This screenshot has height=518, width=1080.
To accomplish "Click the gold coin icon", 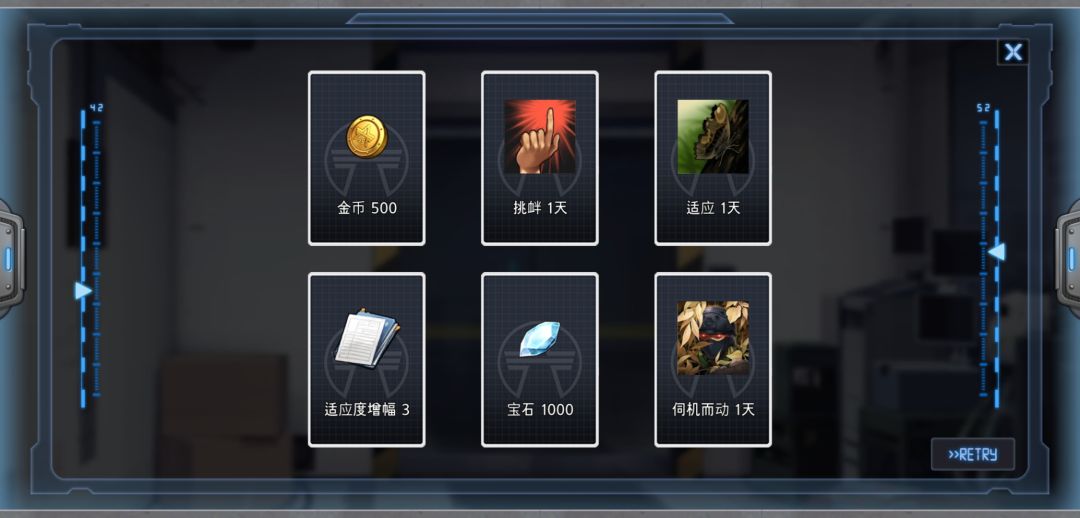I will (x=366, y=136).
